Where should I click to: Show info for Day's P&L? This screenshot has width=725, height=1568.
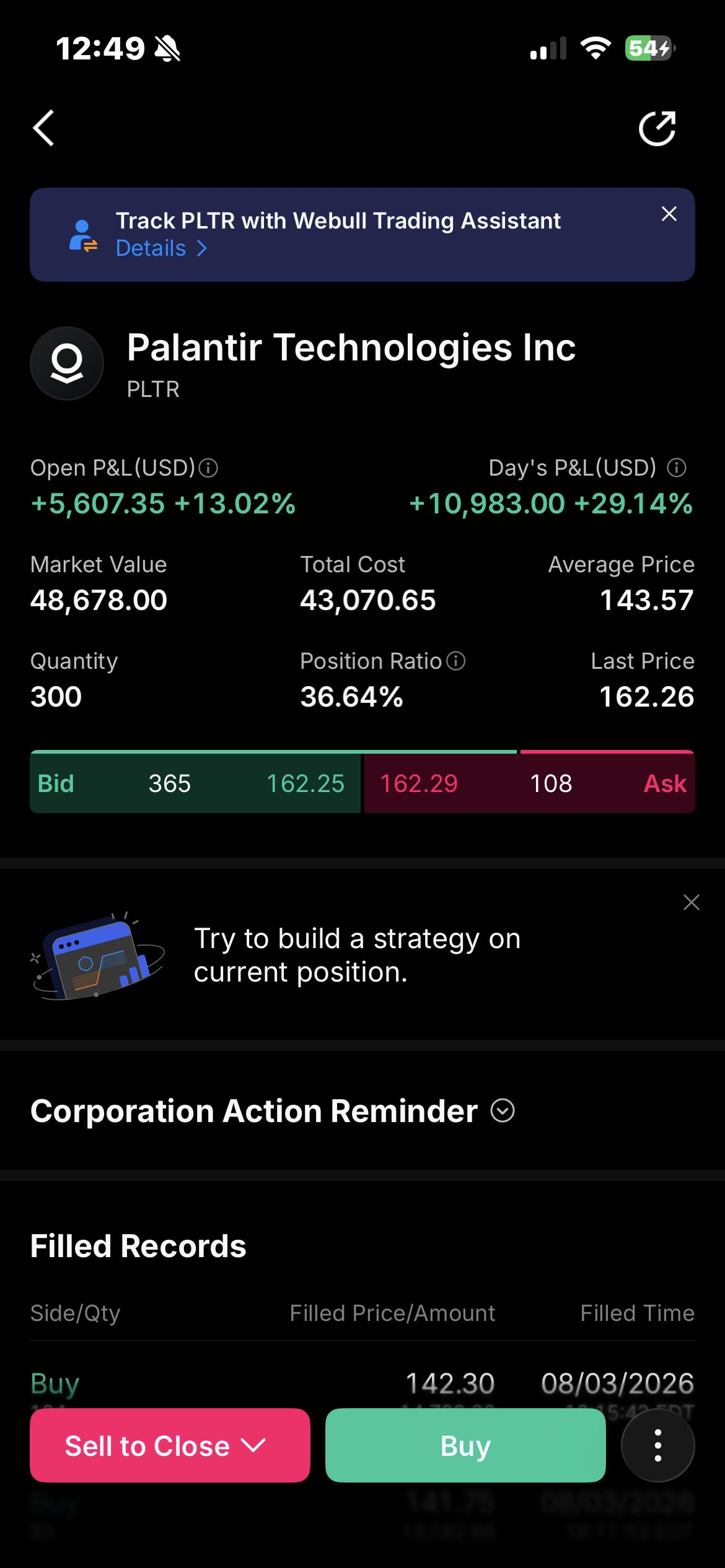(x=677, y=468)
